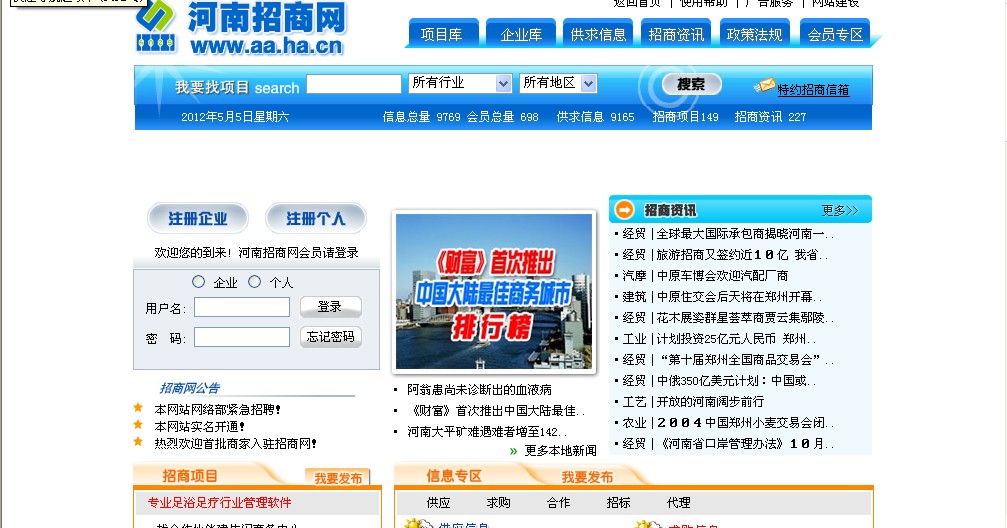Open the 所有地区 dropdown
This screenshot has width=1007, height=528.
(558, 83)
